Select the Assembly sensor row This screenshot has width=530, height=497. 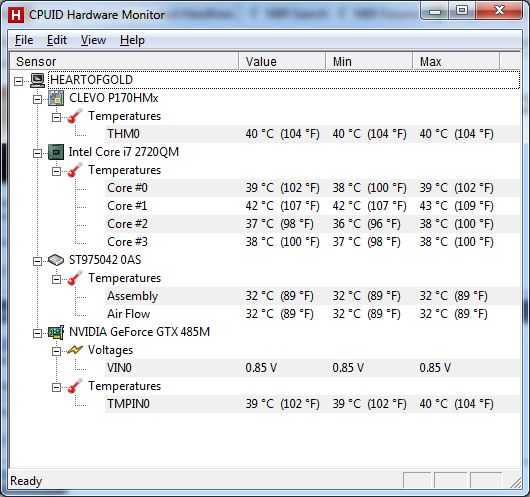pyautogui.click(x=312, y=296)
